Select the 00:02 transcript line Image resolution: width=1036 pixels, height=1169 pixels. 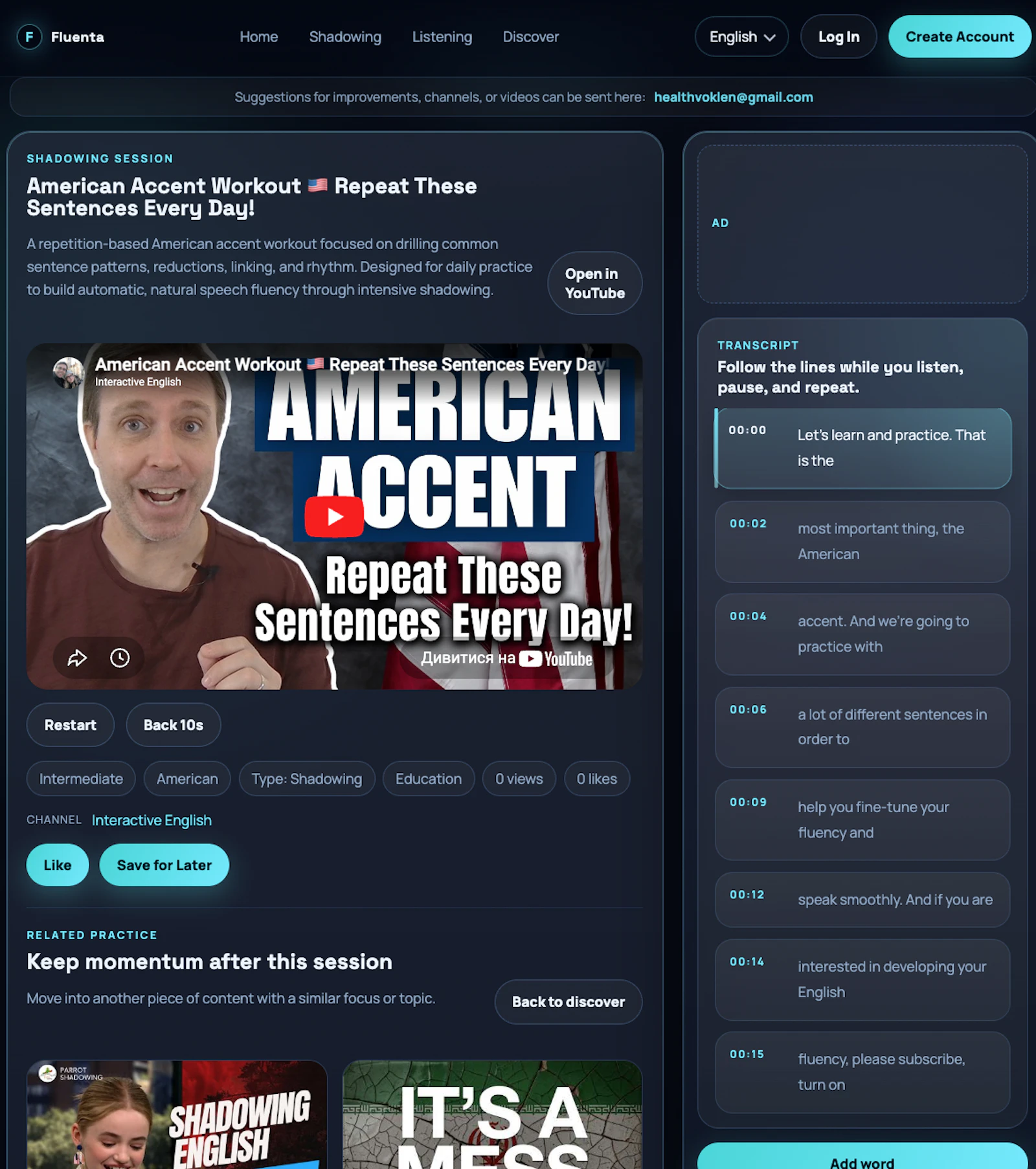coord(862,542)
